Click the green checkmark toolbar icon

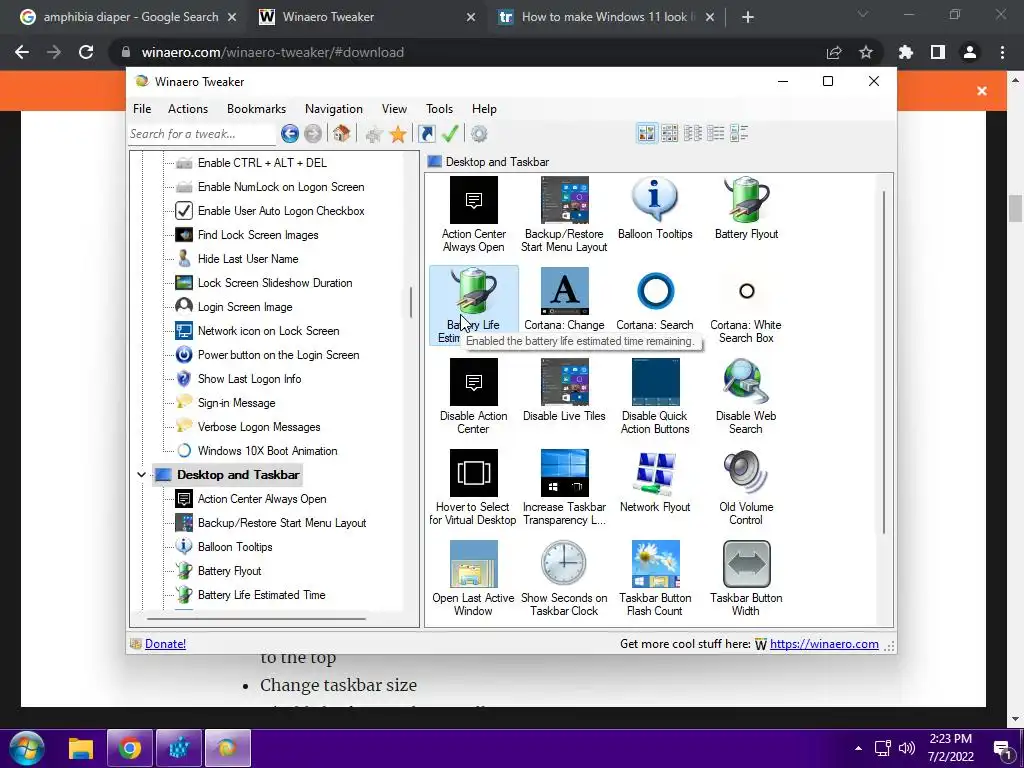click(x=450, y=134)
